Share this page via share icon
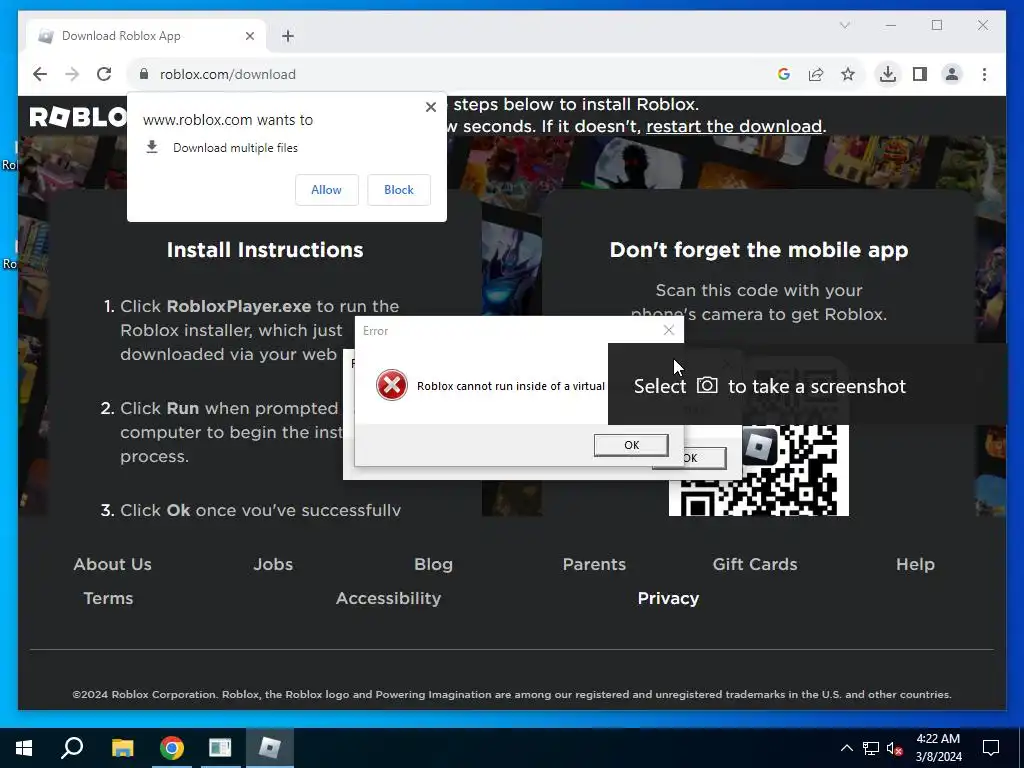1024x768 pixels. tap(816, 74)
